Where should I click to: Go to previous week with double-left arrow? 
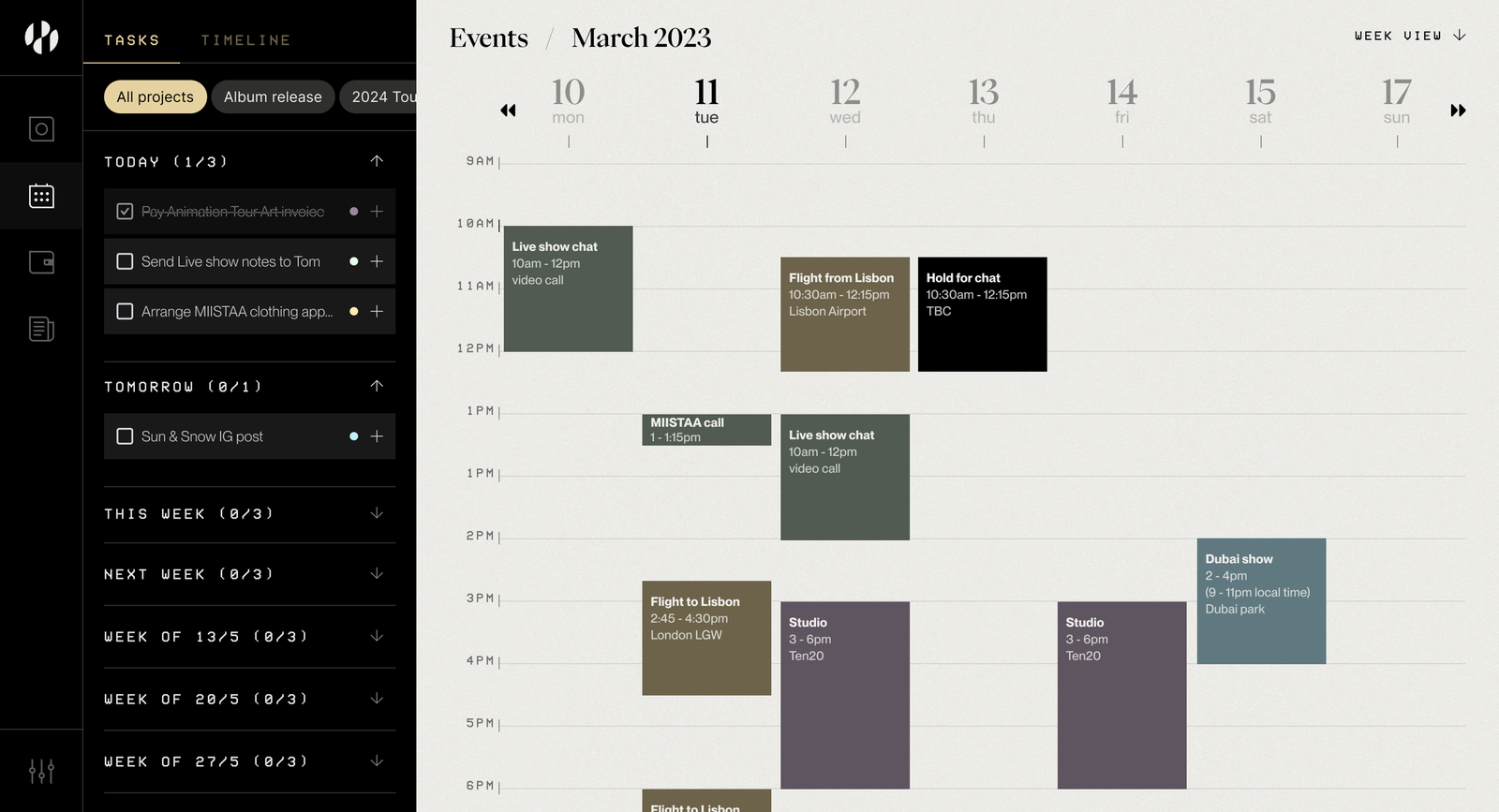tap(508, 111)
